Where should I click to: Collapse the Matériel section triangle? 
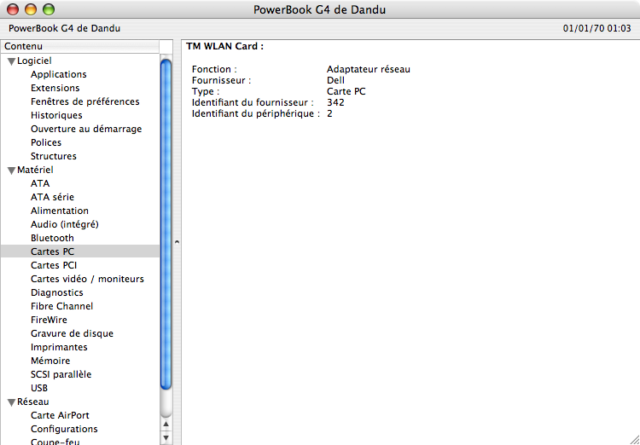coord(11,171)
